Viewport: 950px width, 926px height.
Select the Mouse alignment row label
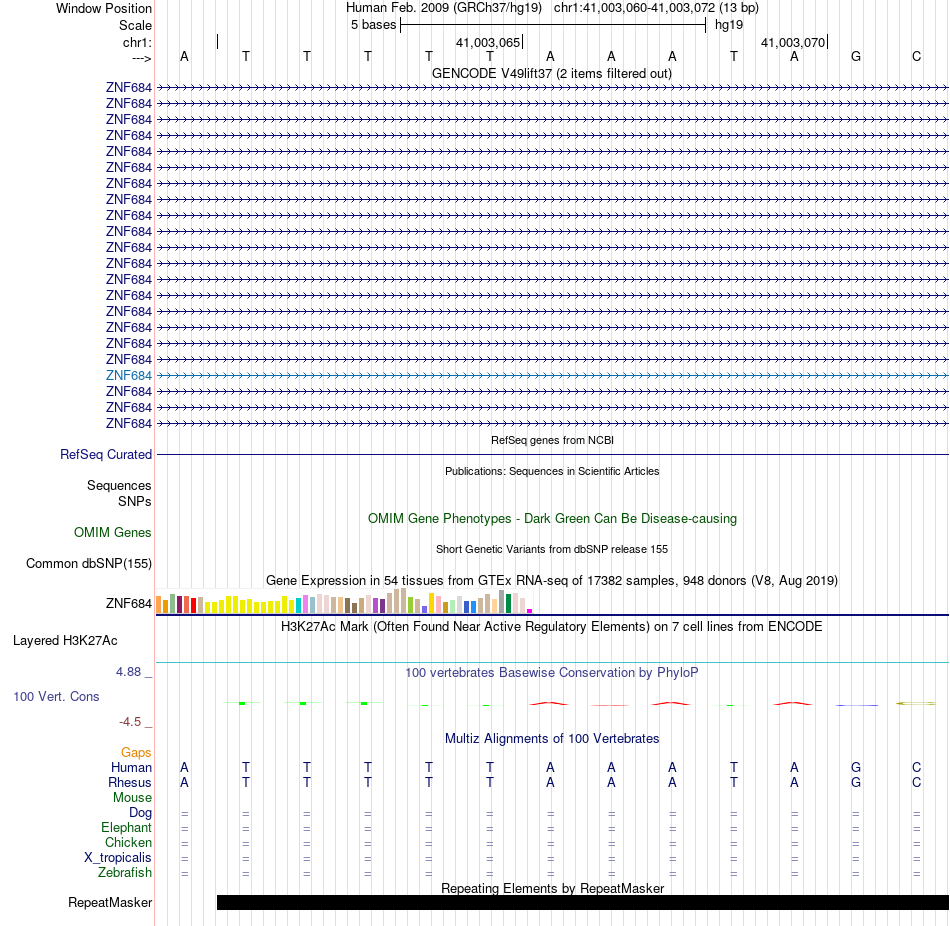132,798
